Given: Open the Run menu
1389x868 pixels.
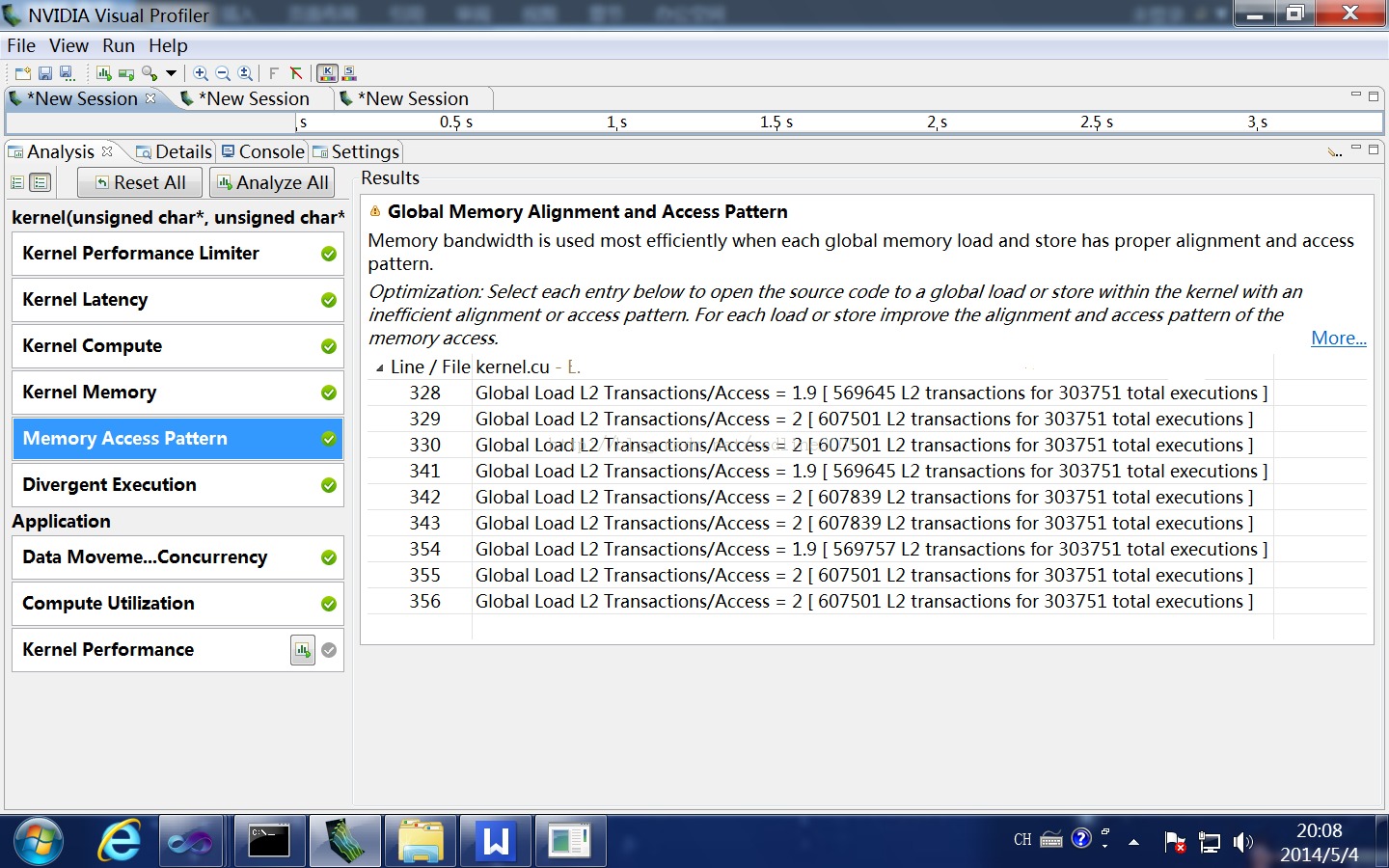Looking at the screenshot, I should (119, 45).
